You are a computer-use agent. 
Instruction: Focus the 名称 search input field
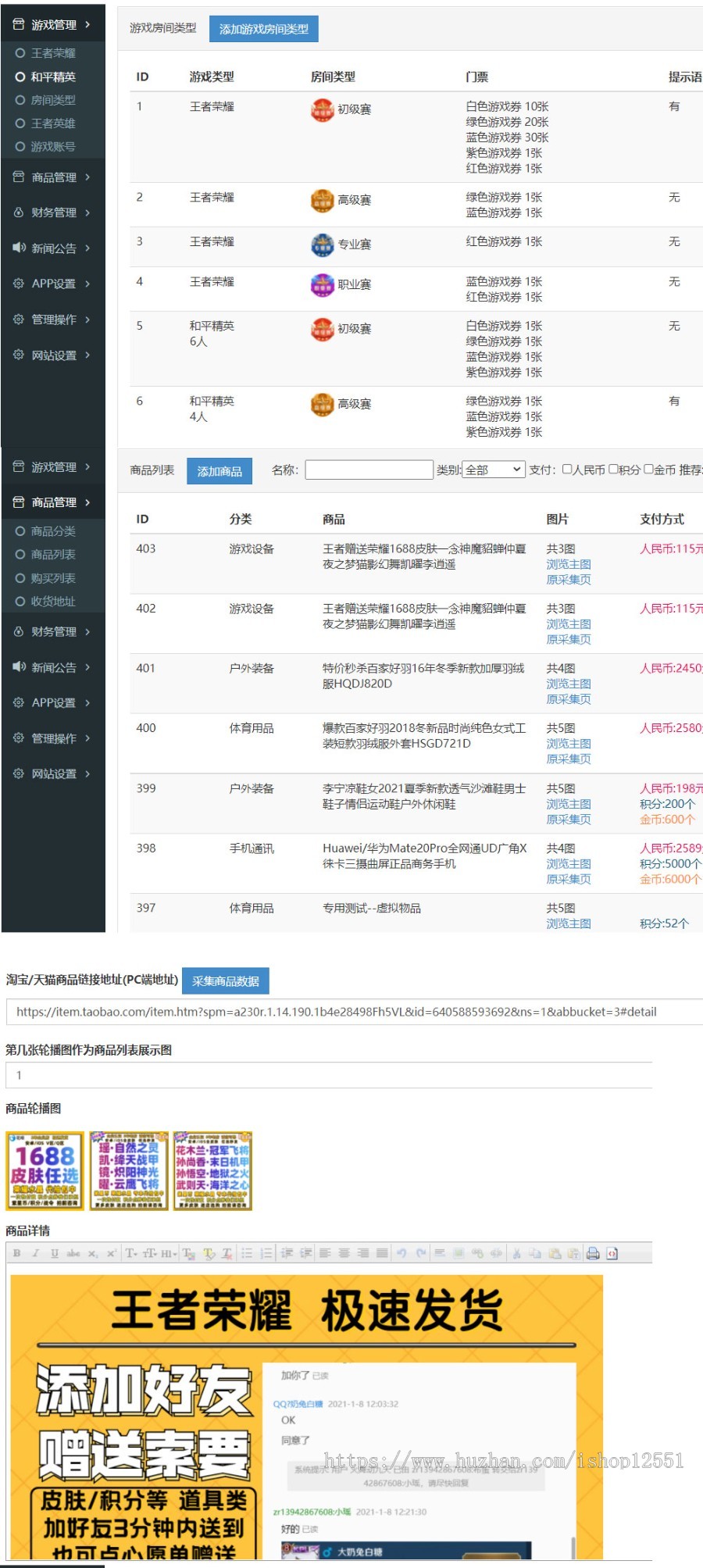[x=369, y=470]
